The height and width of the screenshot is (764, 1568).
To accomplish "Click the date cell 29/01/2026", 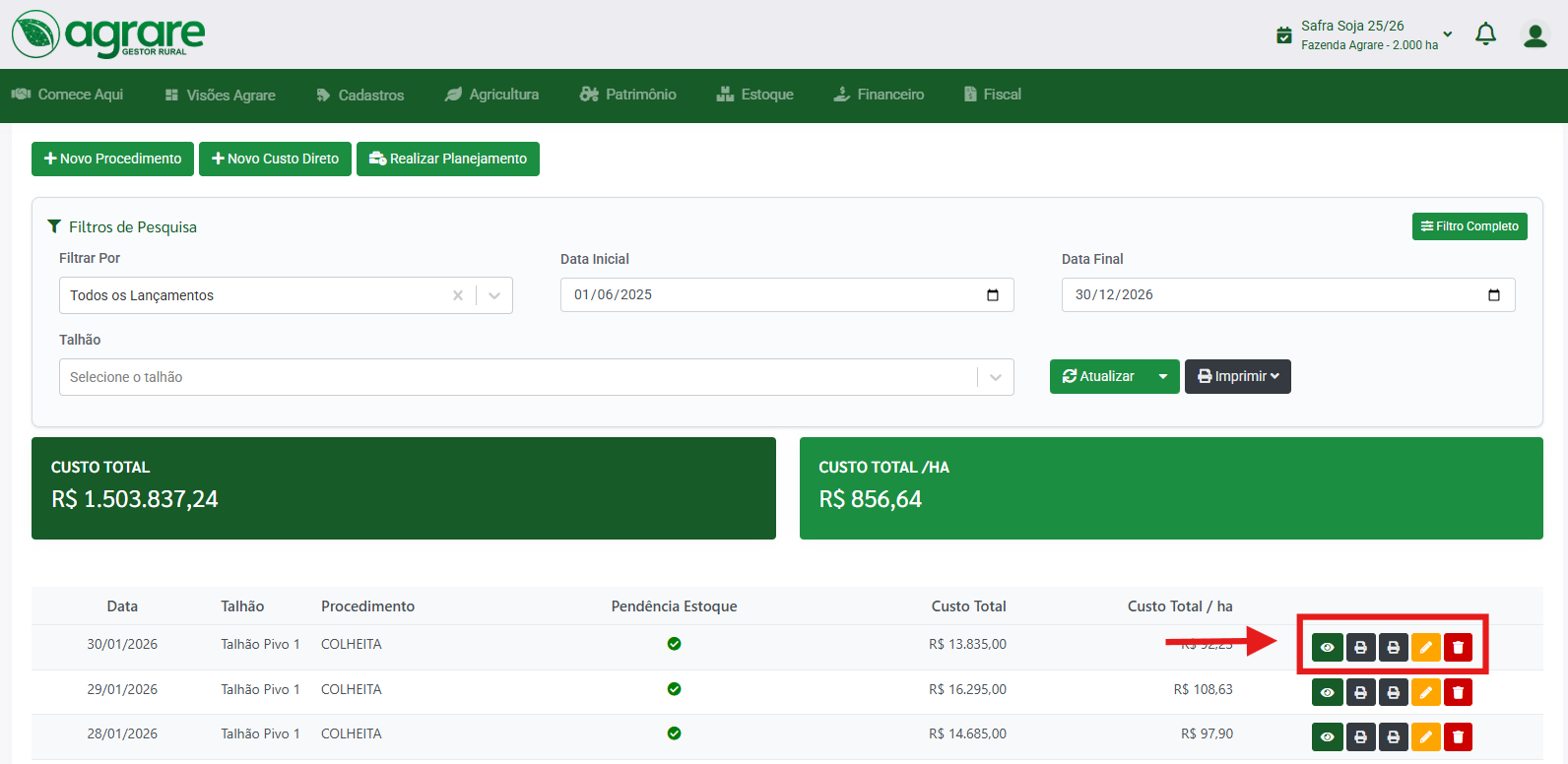I will coord(122,689).
